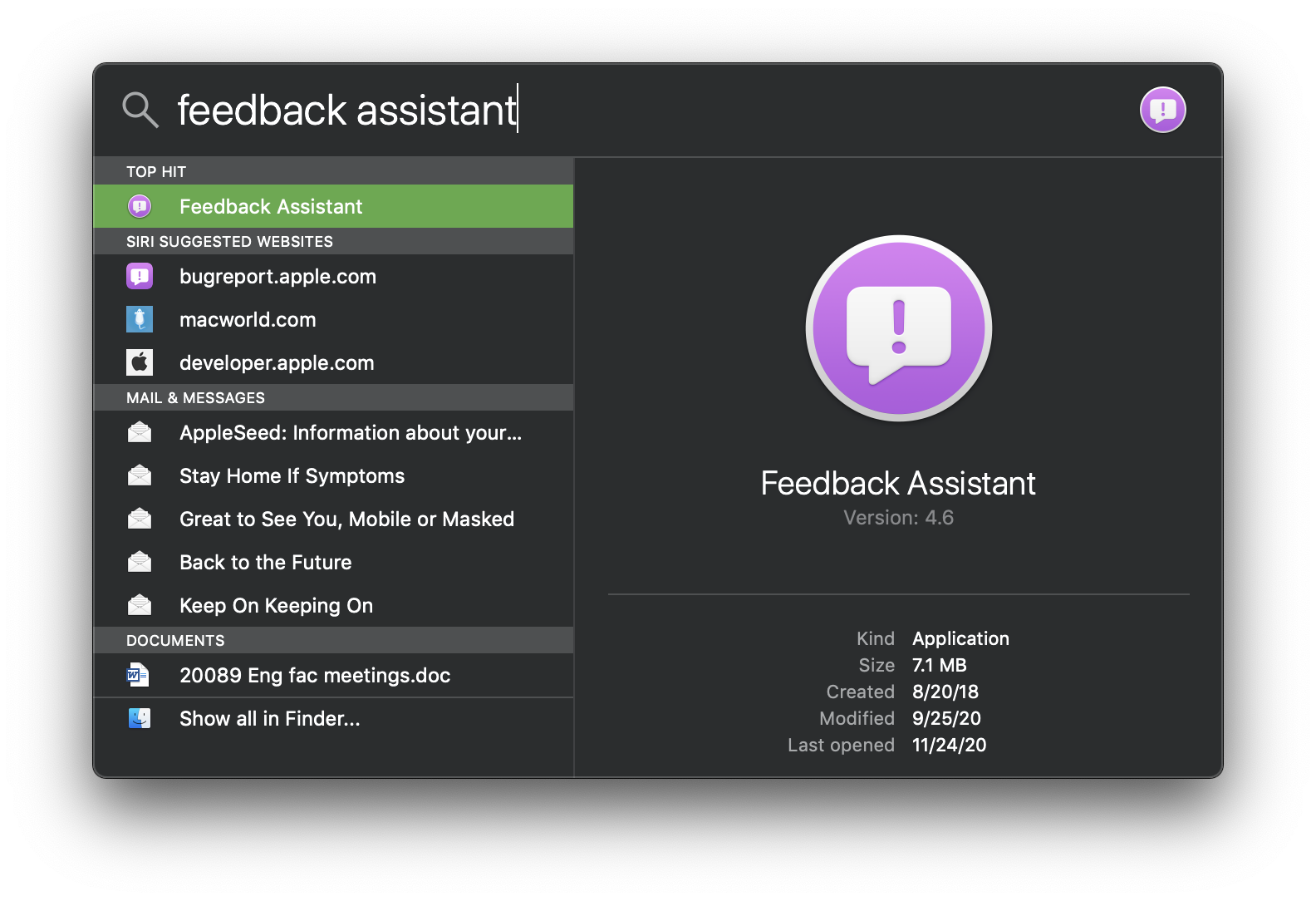Viewport: 1316px width, 901px height.
Task: Click the Feedback Assistant icon in search bar
Action: click(1162, 110)
